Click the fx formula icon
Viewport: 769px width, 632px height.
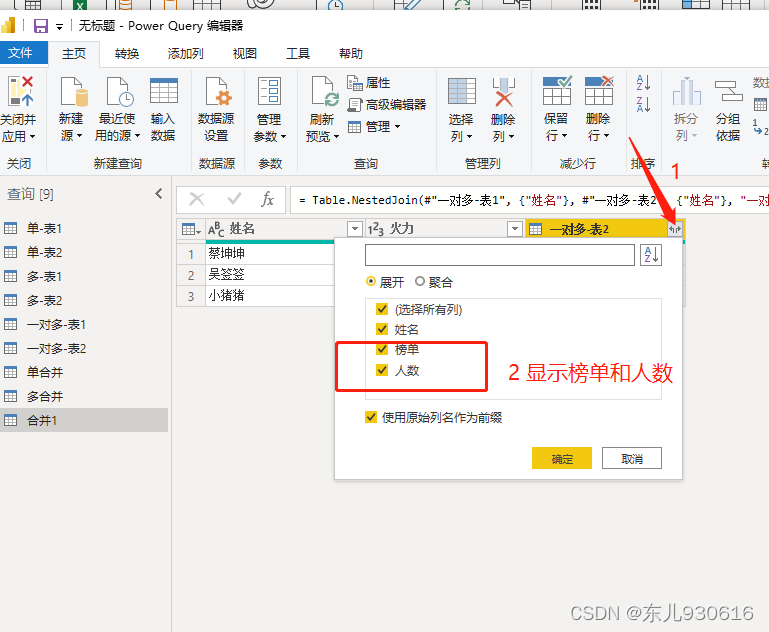267,200
